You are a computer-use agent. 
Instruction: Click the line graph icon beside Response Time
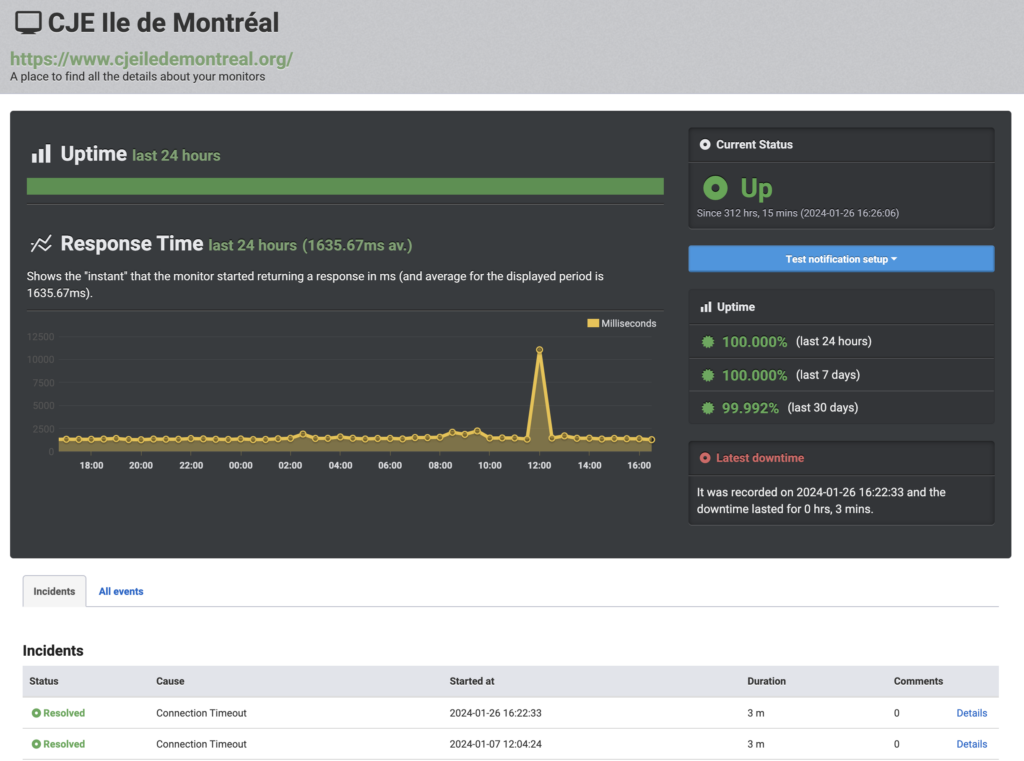(x=41, y=244)
